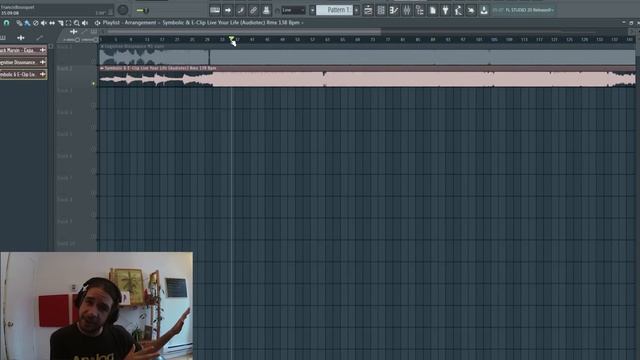Open the plug-shaped plugin picker icon

coord(445,10)
